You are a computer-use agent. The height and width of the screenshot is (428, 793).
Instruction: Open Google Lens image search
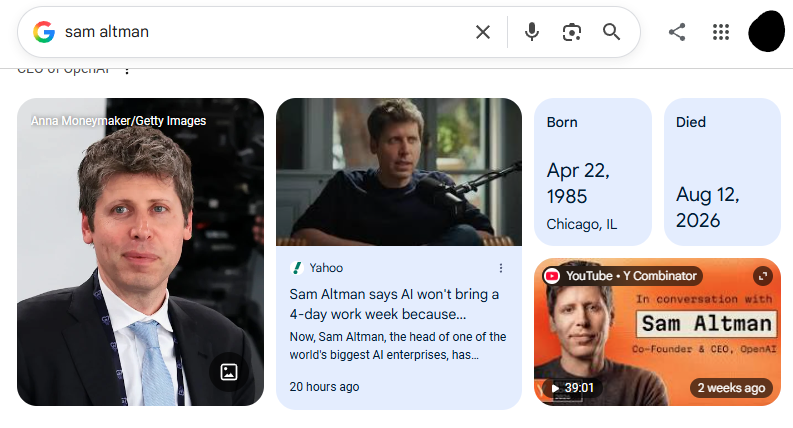571,32
